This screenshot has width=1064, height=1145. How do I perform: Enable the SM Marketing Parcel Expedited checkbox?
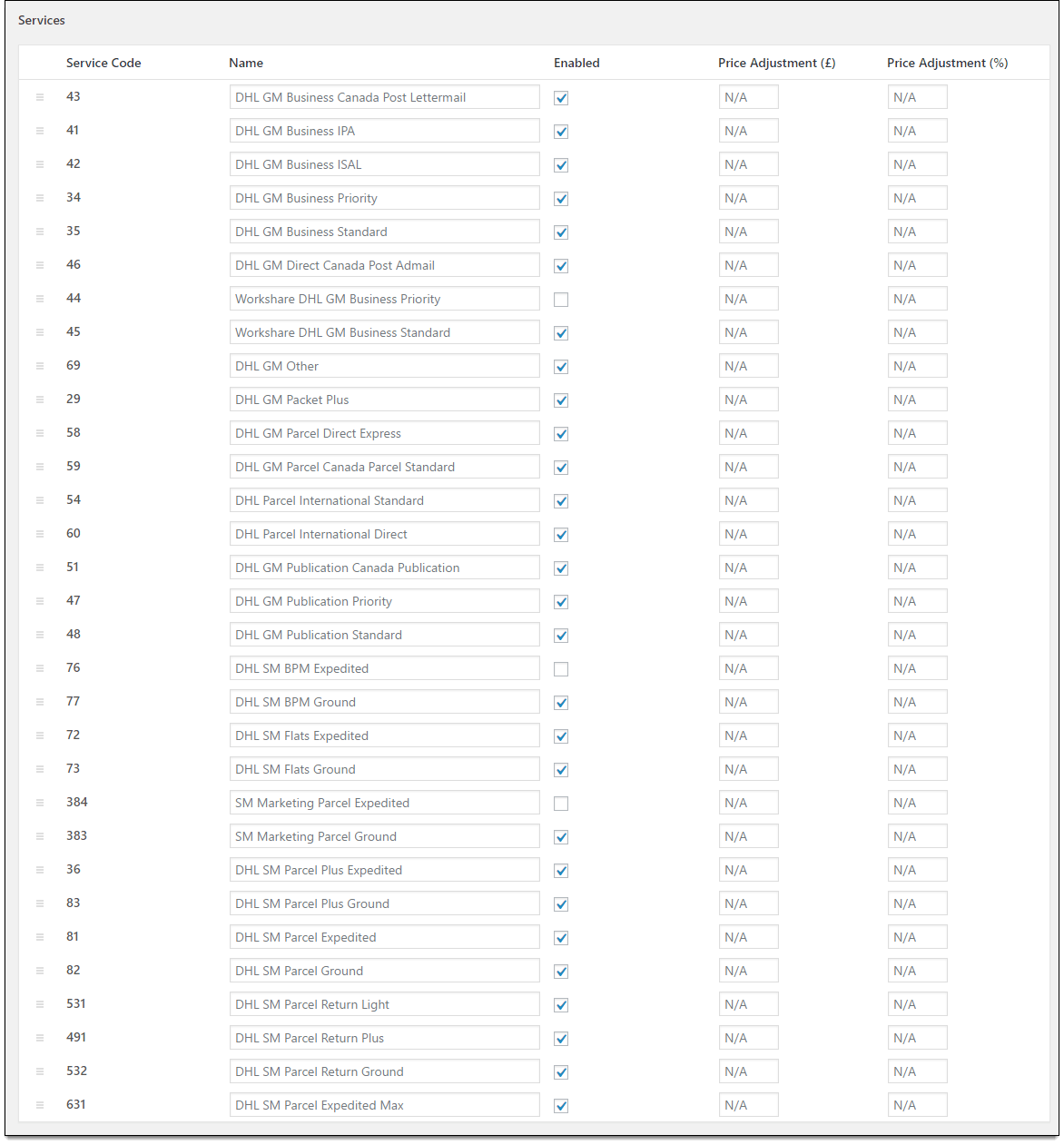pos(561,804)
